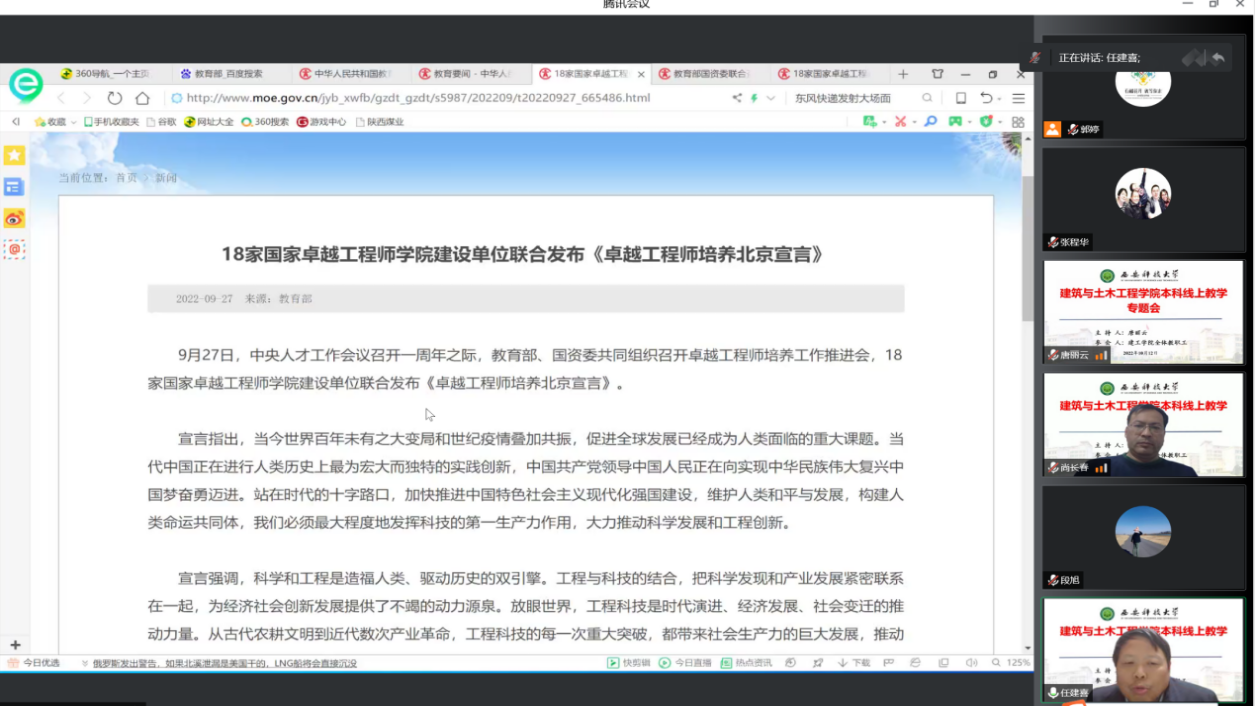
Task: Open the reading mode icon beside search
Action: 961,98
